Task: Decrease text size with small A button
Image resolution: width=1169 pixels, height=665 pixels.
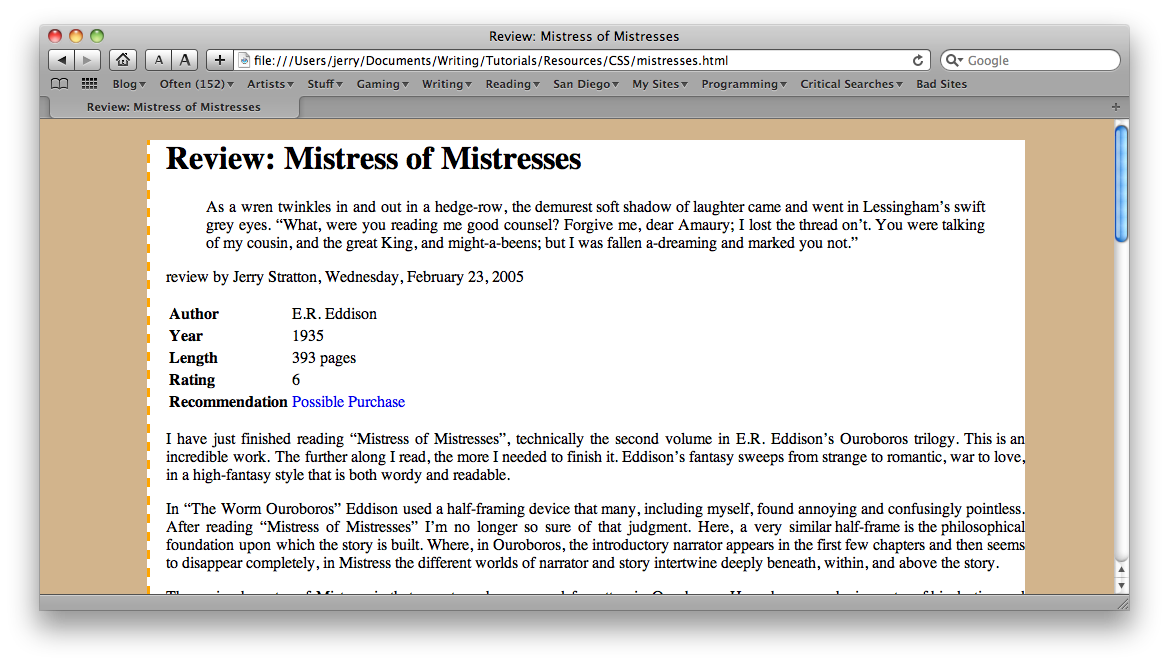Action: 159,60
